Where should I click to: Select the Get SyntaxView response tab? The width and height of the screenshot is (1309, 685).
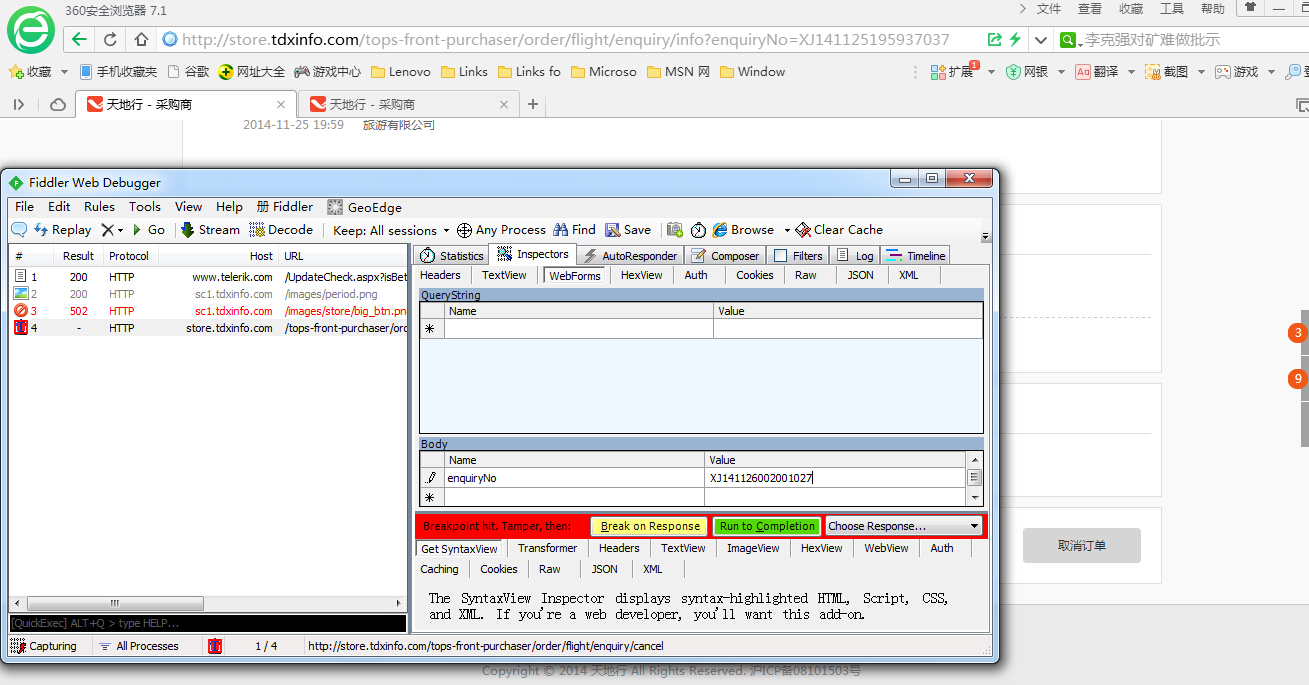(459, 549)
